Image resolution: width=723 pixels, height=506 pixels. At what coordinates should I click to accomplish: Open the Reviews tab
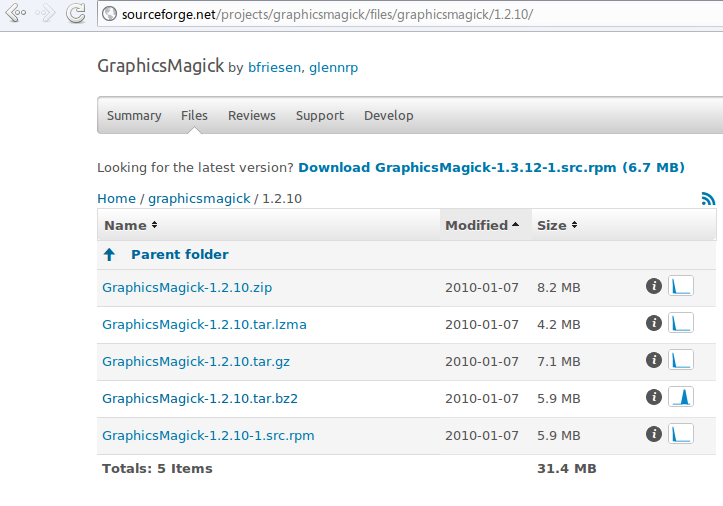(x=252, y=115)
